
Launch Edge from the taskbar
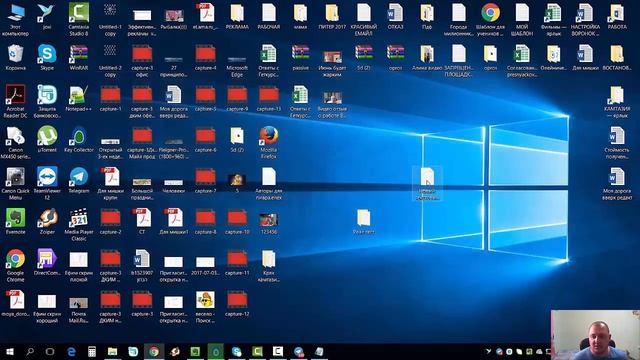point(71,352)
